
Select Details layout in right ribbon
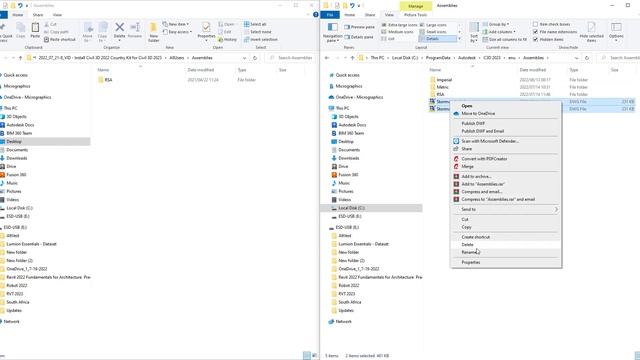[x=437, y=39]
